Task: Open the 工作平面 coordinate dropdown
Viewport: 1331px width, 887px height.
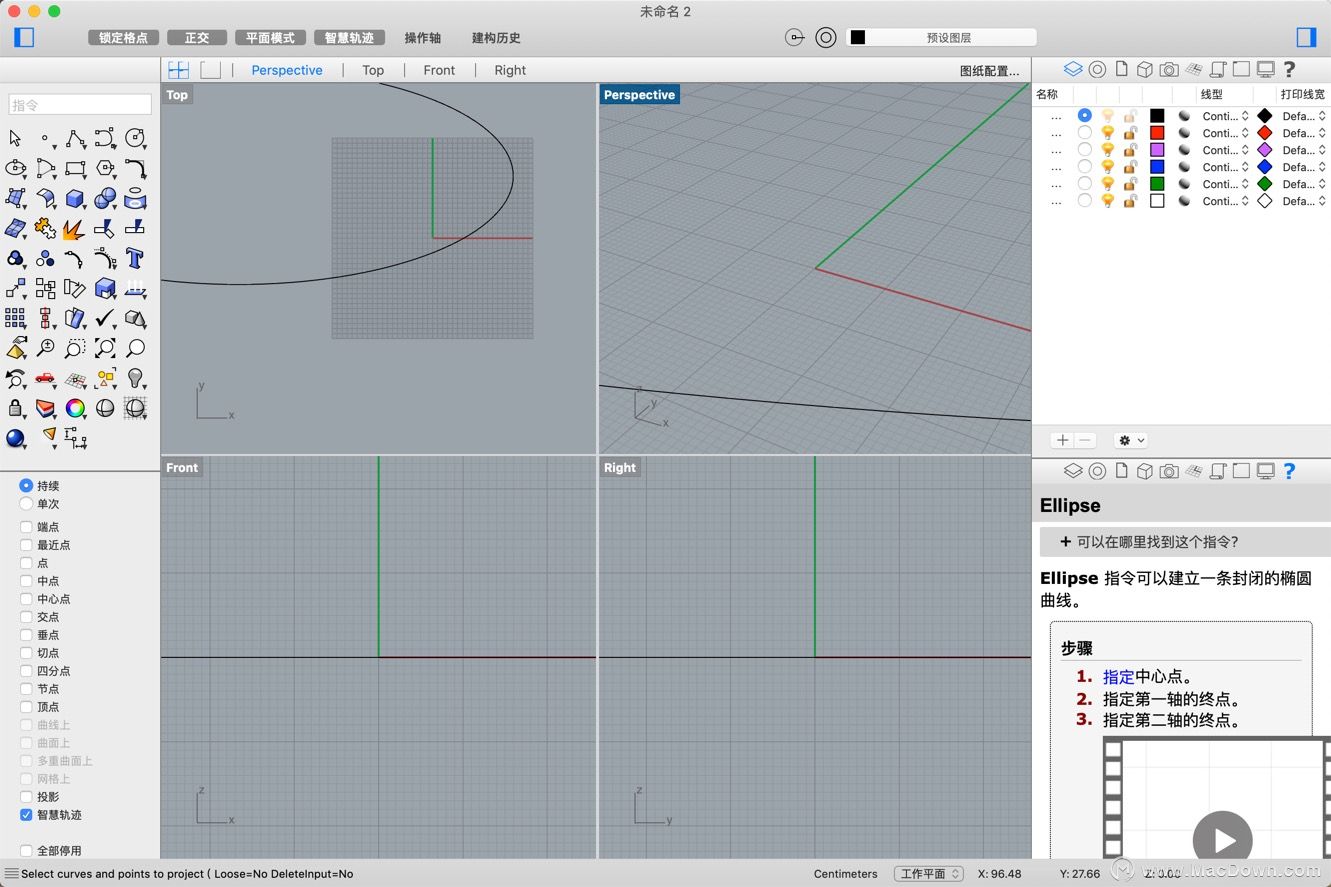Action: point(928,873)
